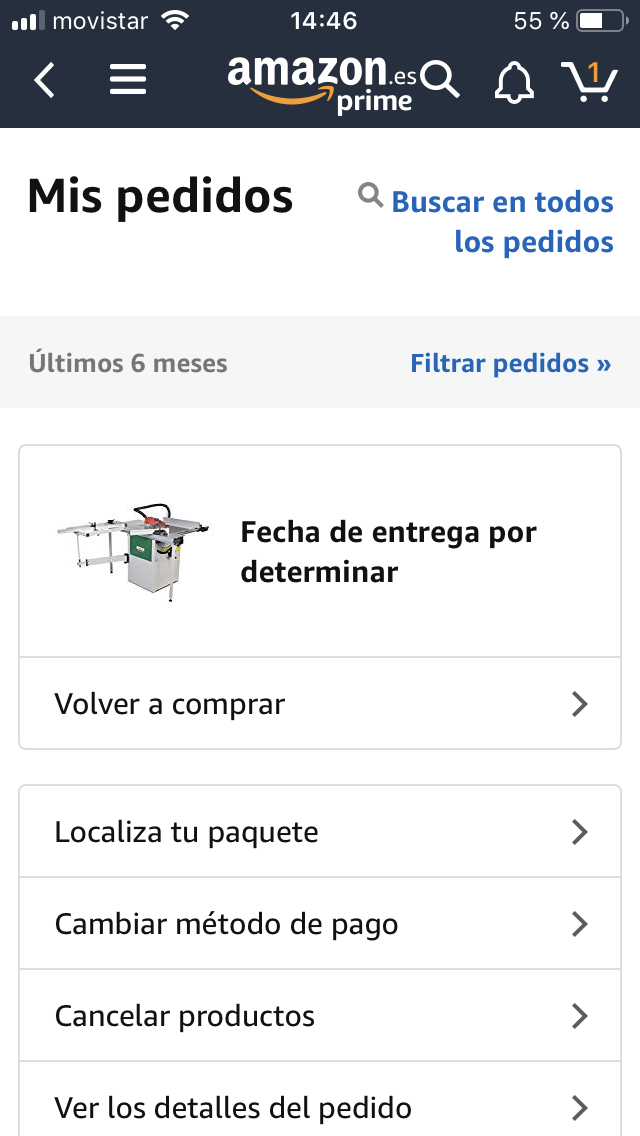Tap Fecha de entrega por determinar text

(x=388, y=552)
